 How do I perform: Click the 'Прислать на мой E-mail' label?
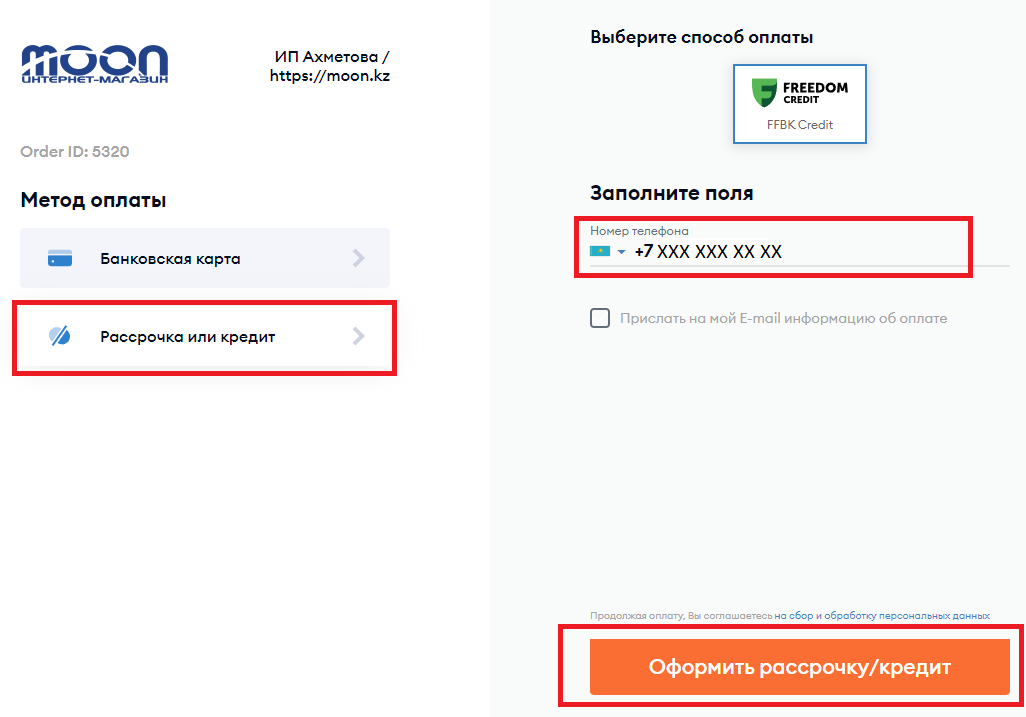pos(783,318)
